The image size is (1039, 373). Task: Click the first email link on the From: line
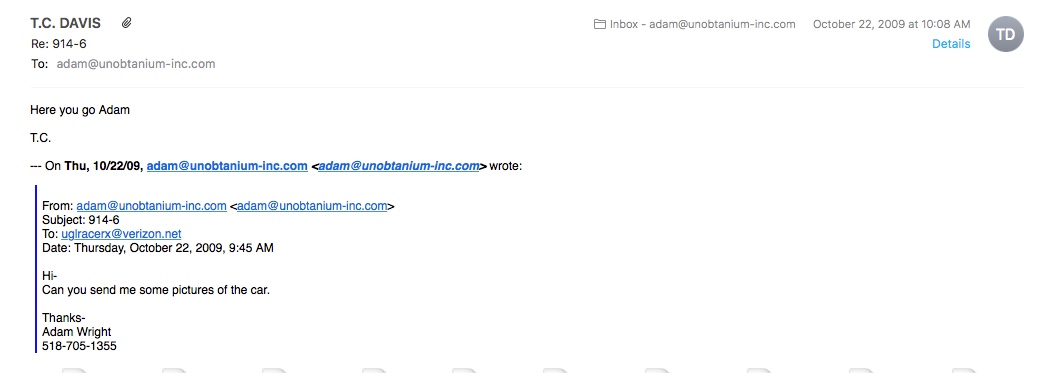tap(152, 206)
